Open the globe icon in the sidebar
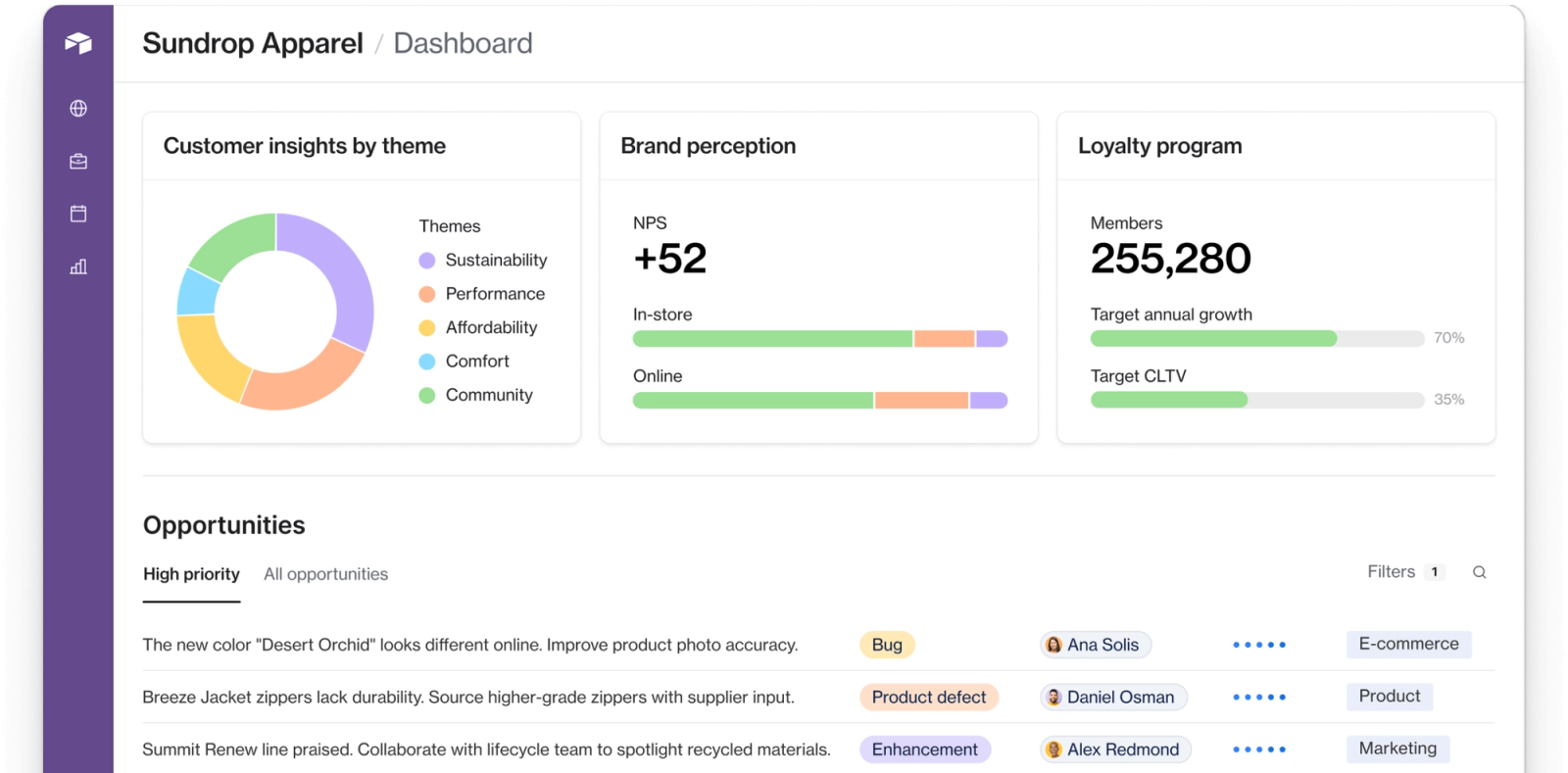Viewport: 1568px width, 773px height. tap(78, 109)
